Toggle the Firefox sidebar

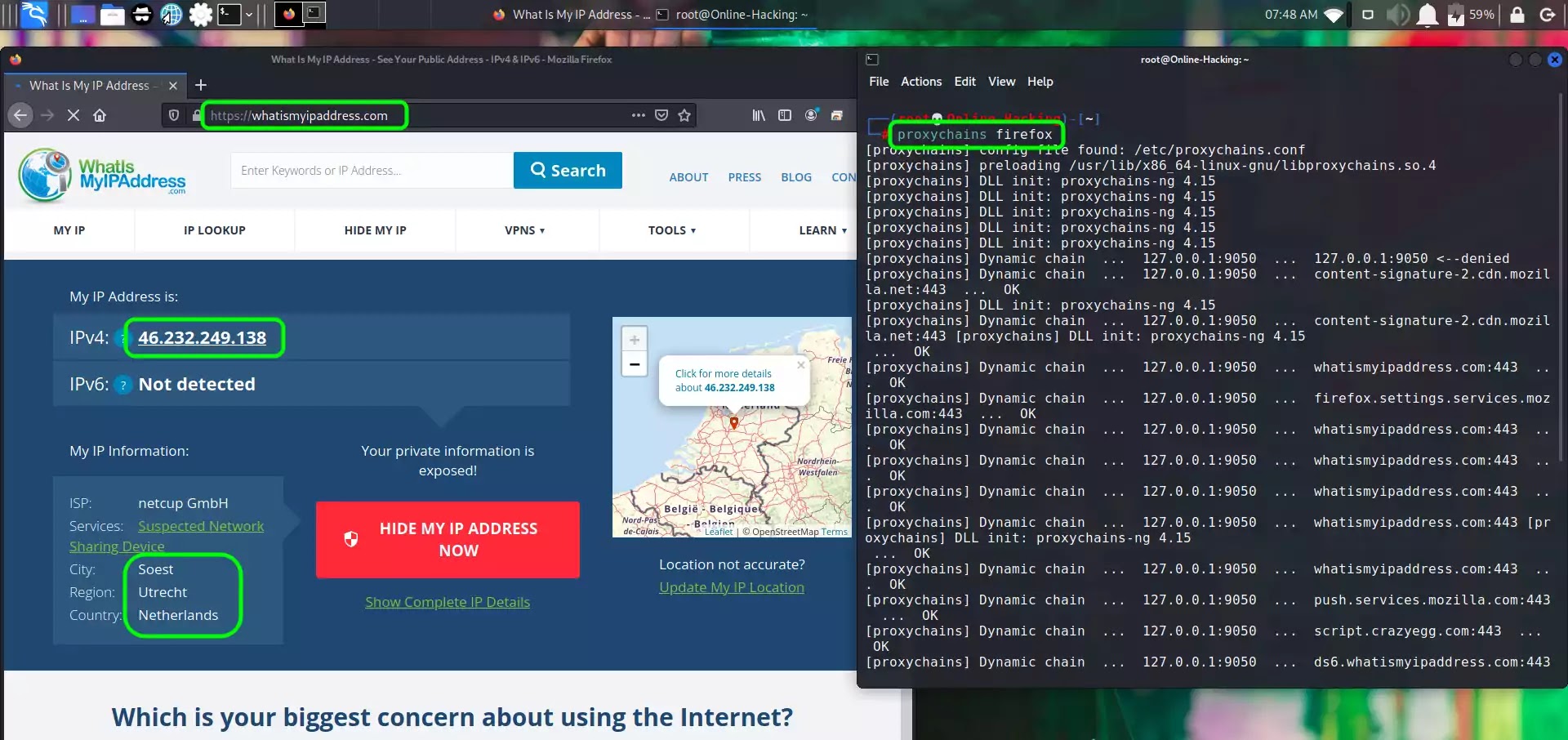click(785, 115)
